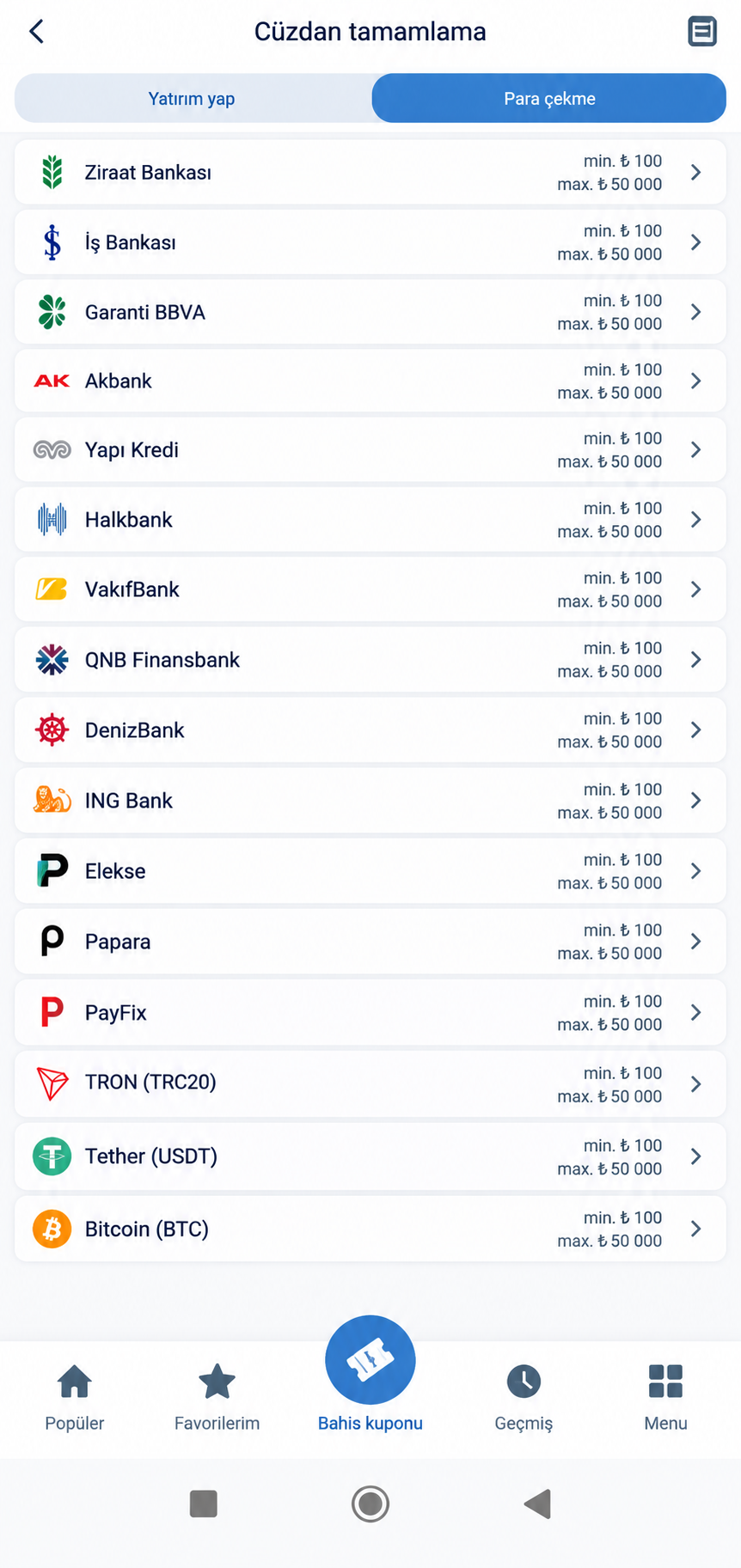Tap the Bitcoin orange coin icon

tap(52, 1229)
